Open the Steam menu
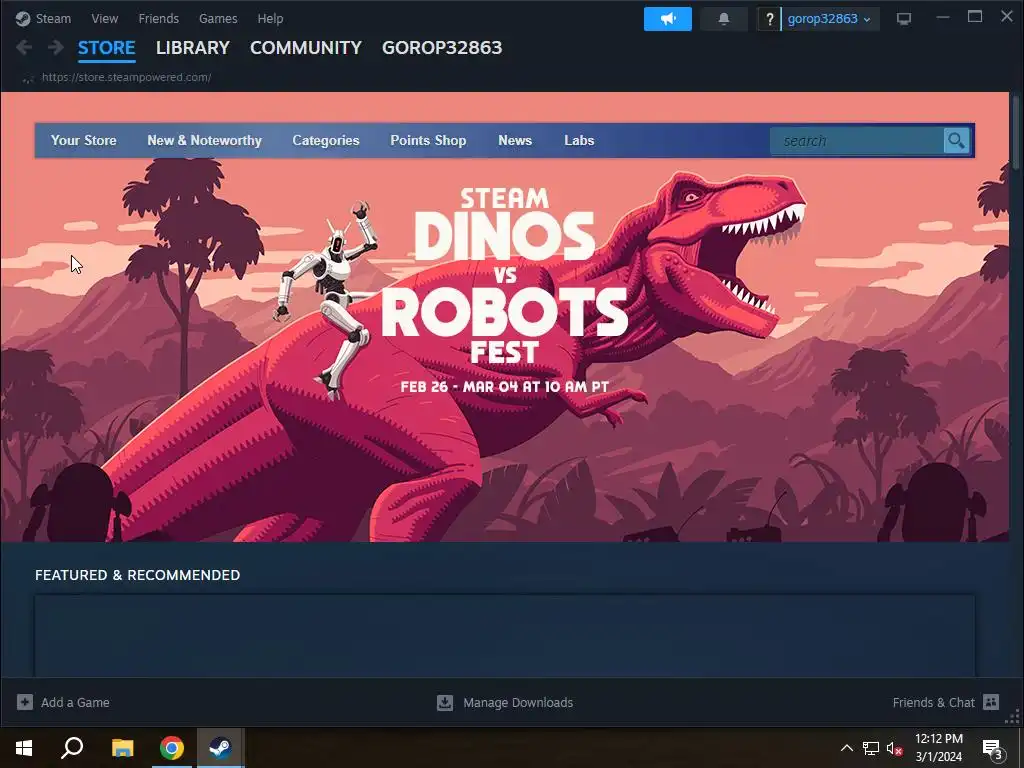 coord(53,18)
